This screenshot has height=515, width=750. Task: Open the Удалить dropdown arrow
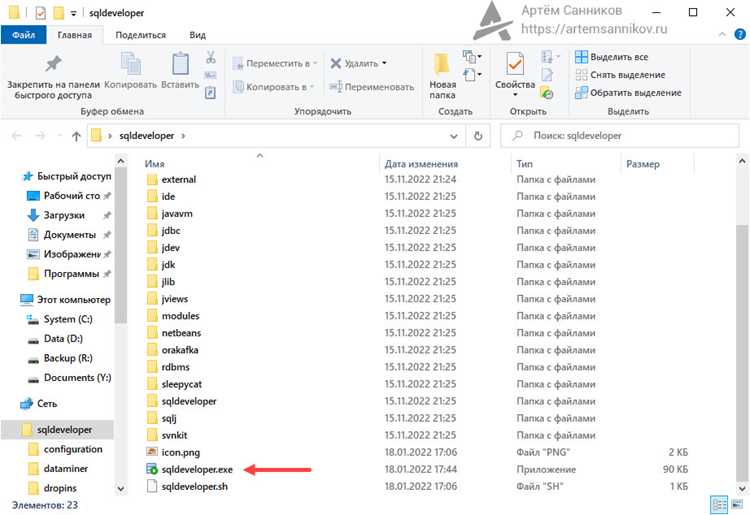click(384, 63)
